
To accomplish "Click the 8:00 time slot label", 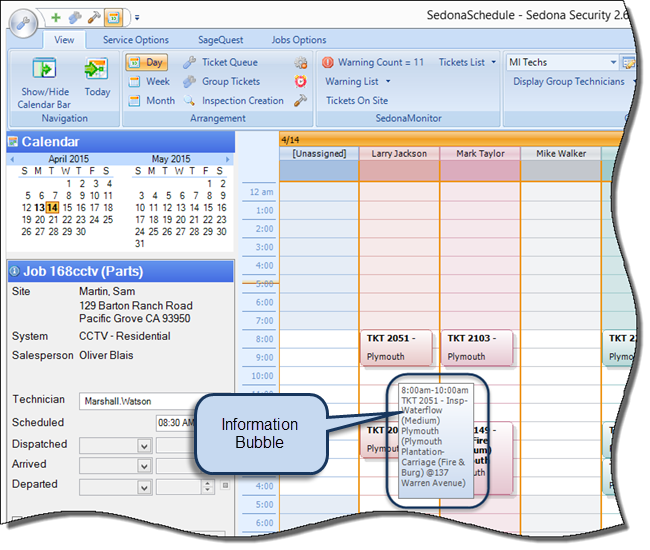I will pyautogui.click(x=264, y=339).
